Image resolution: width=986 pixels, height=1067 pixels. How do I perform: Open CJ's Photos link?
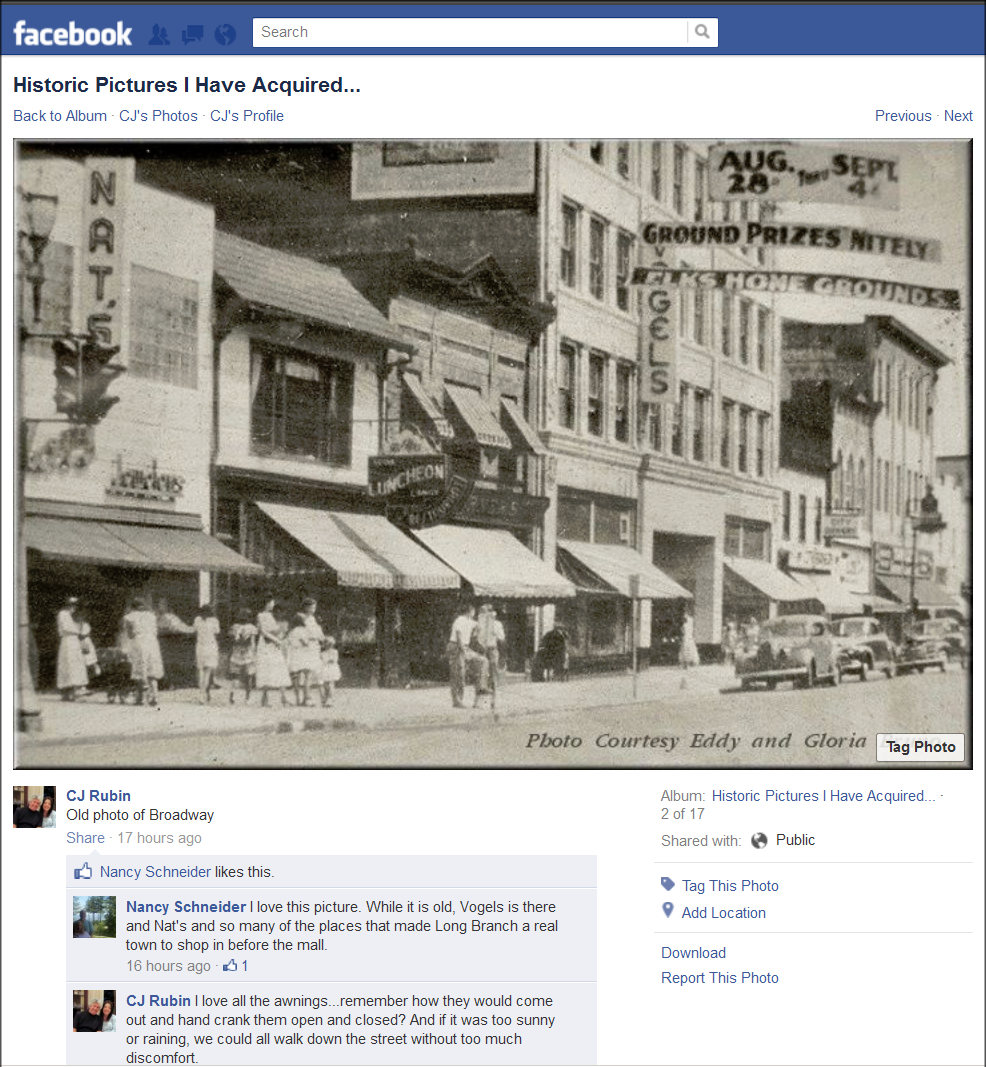158,116
